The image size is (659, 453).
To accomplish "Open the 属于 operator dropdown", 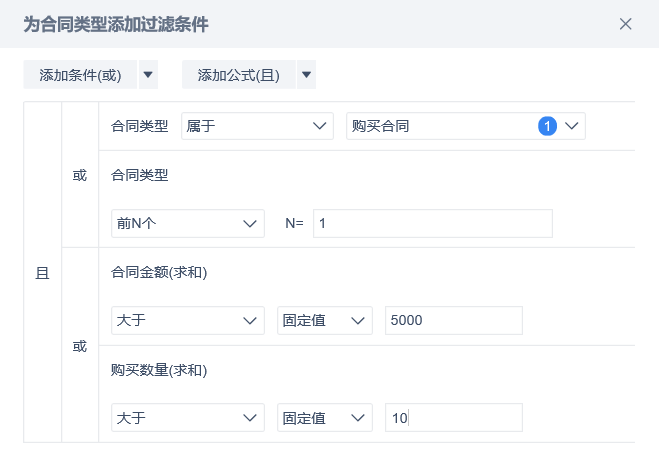I will pos(257,126).
